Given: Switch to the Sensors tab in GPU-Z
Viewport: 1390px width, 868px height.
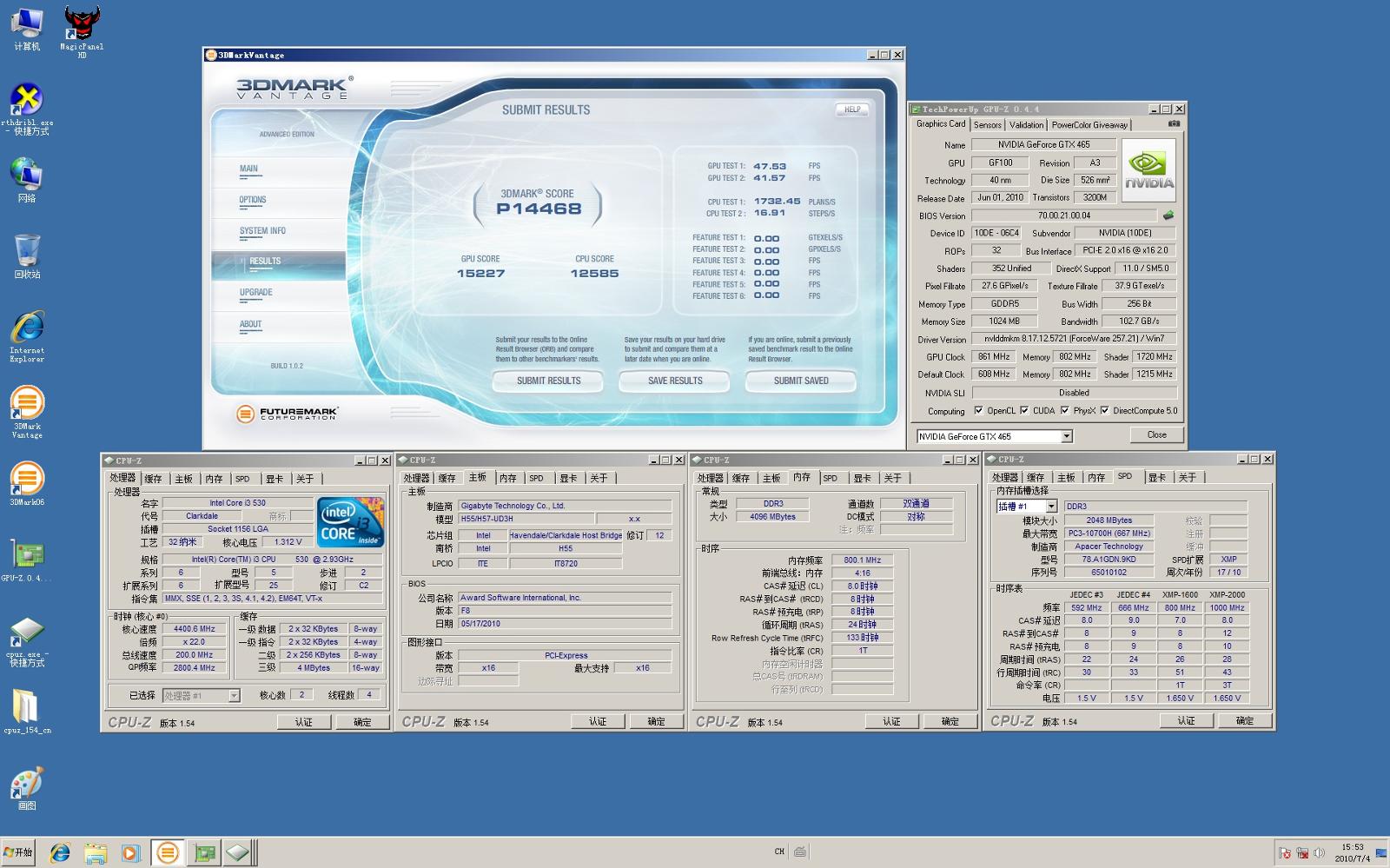Looking at the screenshot, I should [x=987, y=125].
